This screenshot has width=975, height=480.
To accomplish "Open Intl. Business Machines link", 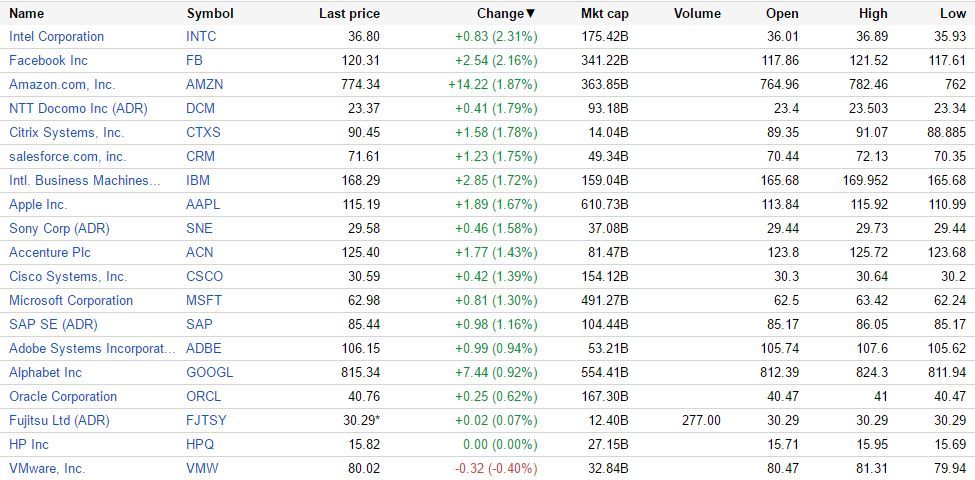I will (84, 181).
